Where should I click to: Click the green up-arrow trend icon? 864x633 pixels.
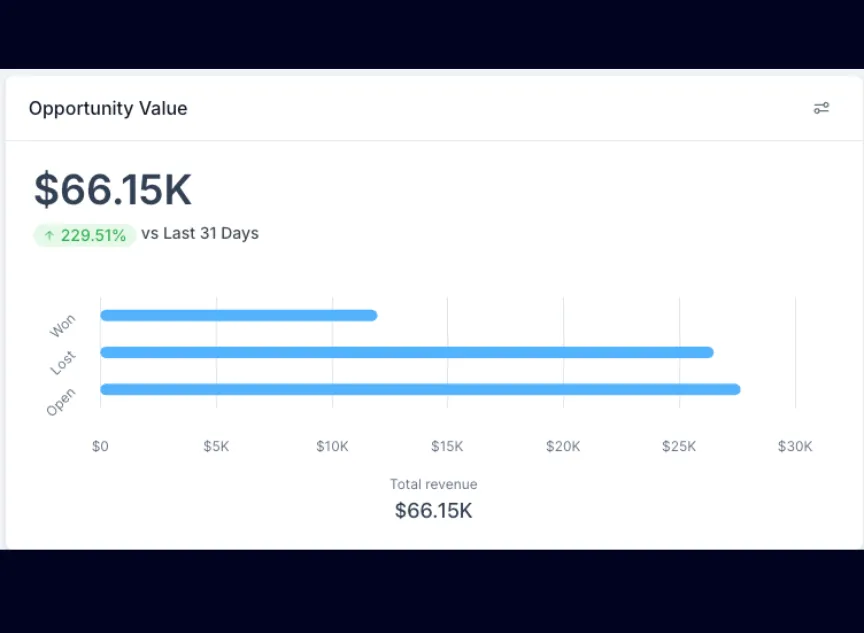point(49,236)
